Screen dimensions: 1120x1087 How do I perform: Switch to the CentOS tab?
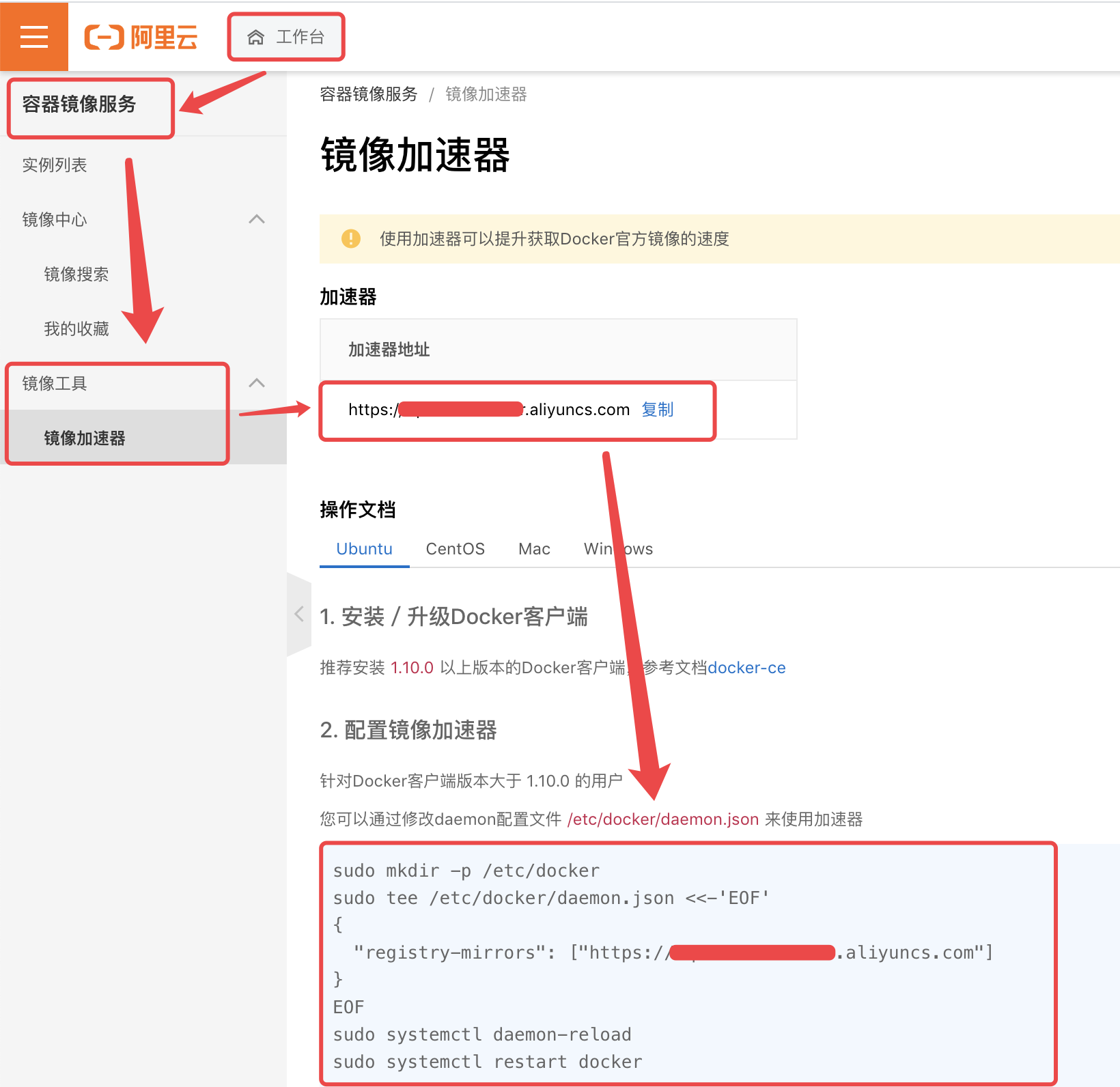pyautogui.click(x=456, y=549)
